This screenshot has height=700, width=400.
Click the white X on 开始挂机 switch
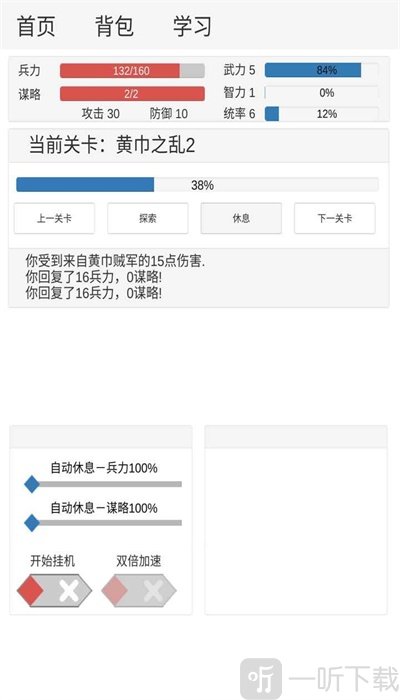68,591
